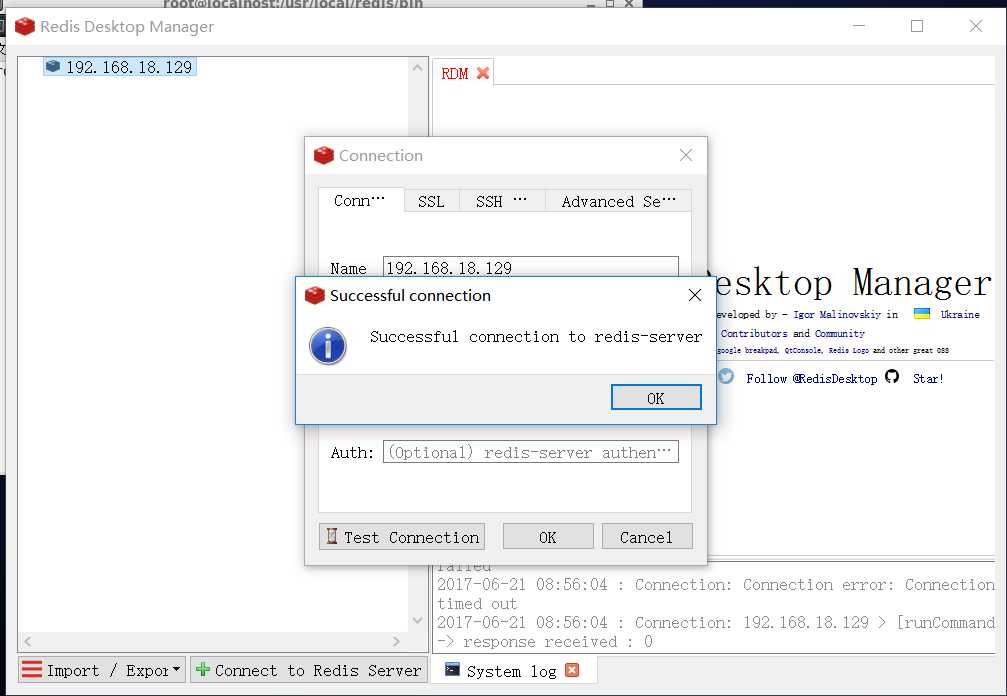Click the blue information icon
The width and height of the screenshot is (1007, 696).
point(328,345)
